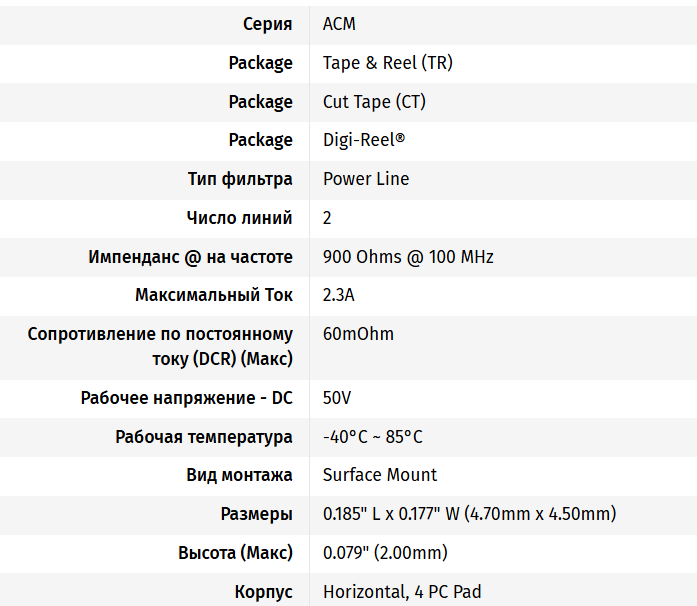The height and width of the screenshot is (606, 697).
Task: Select the 'ACM' series value
Action: coord(339,24)
